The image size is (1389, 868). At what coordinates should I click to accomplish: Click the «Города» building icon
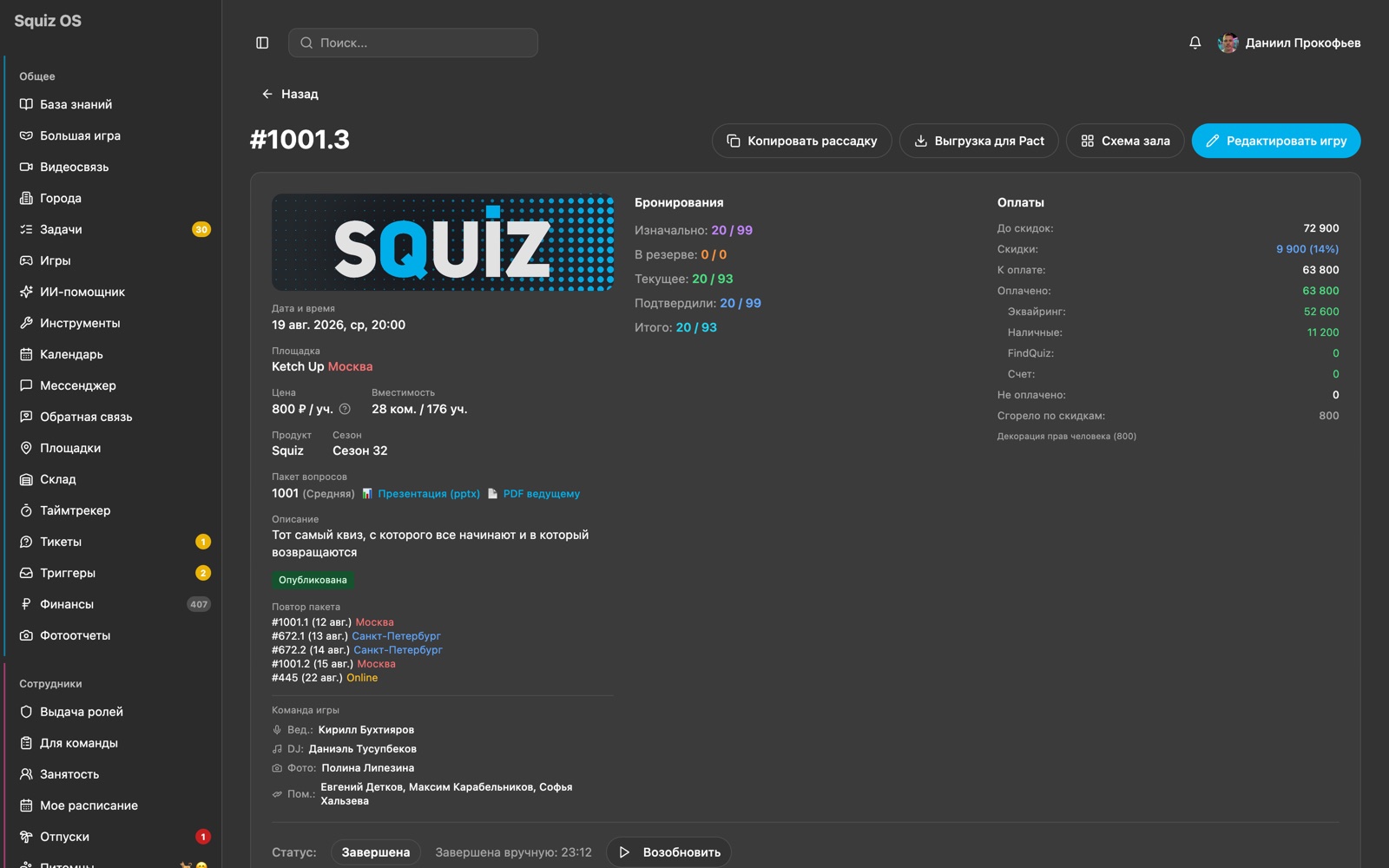click(x=26, y=198)
